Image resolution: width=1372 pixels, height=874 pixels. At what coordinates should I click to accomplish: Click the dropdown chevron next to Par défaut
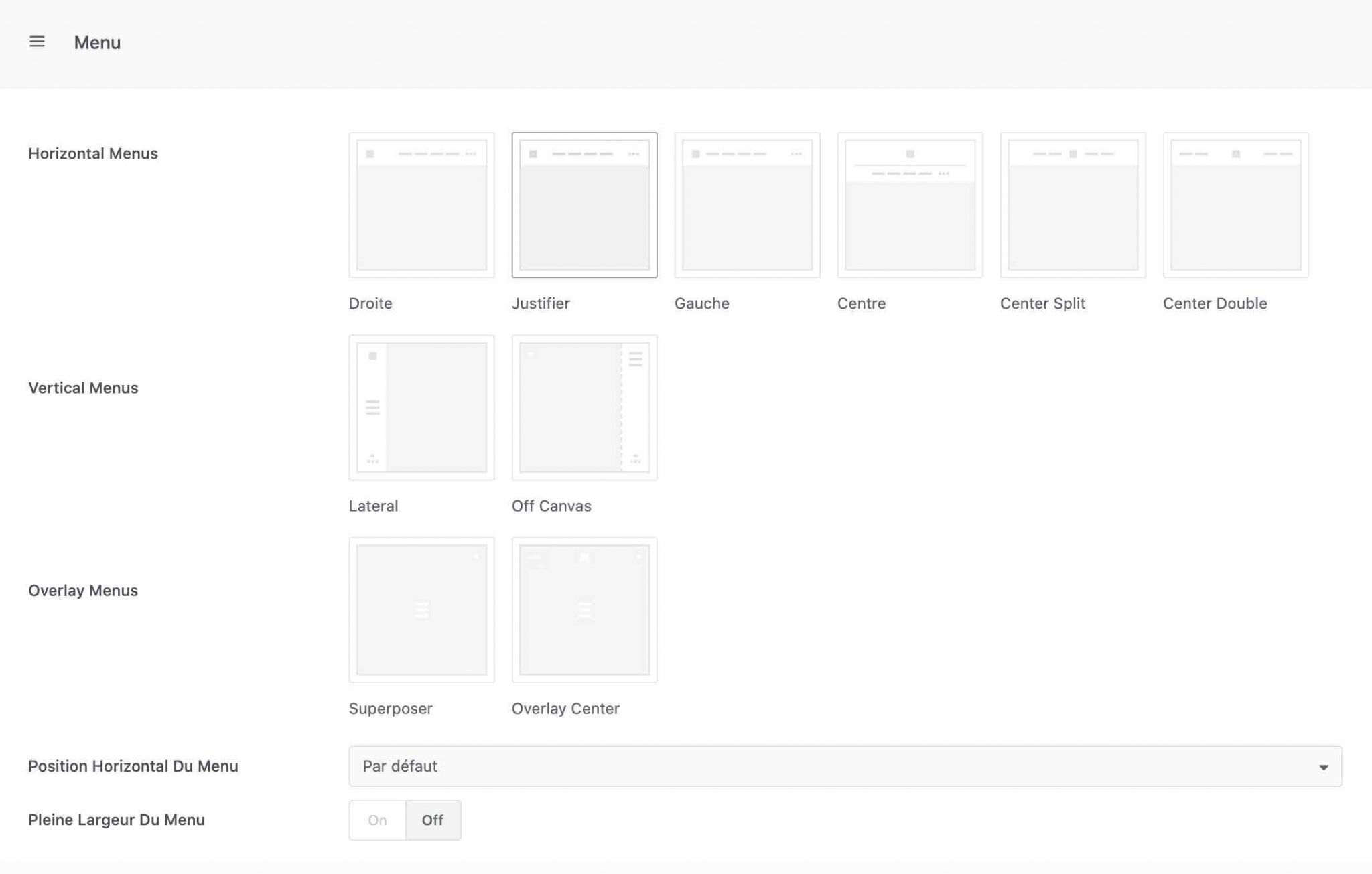tap(1324, 766)
